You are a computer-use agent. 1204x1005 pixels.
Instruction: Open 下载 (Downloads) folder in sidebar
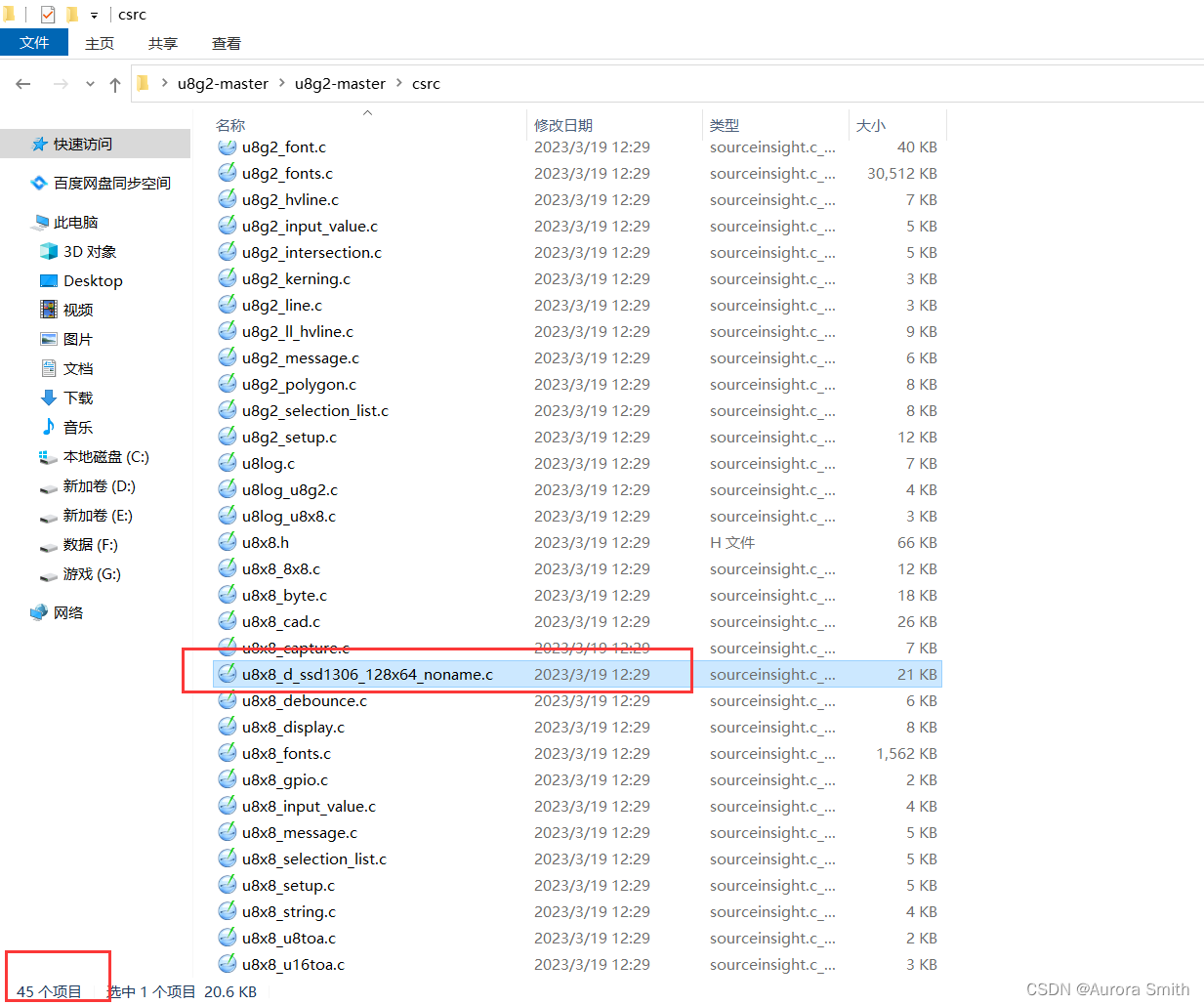[x=66, y=398]
